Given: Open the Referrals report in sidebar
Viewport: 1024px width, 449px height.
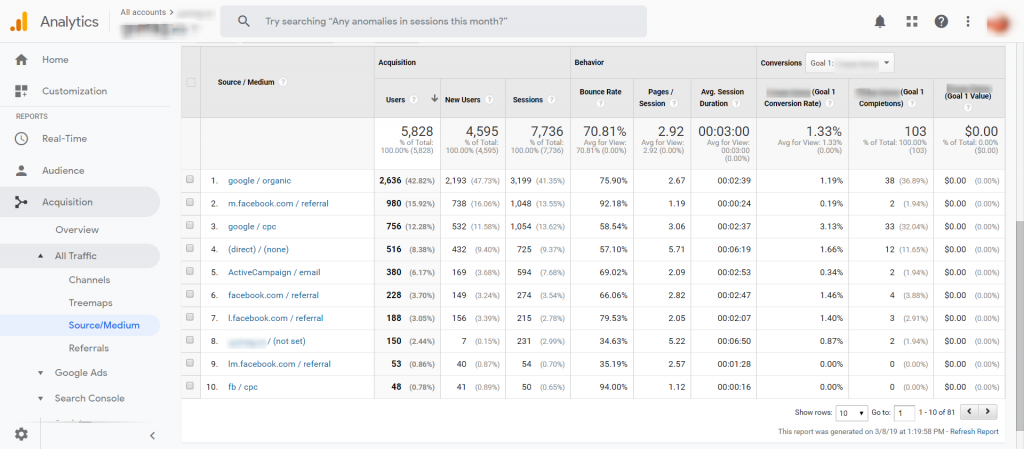Looking at the screenshot, I should tap(88, 348).
